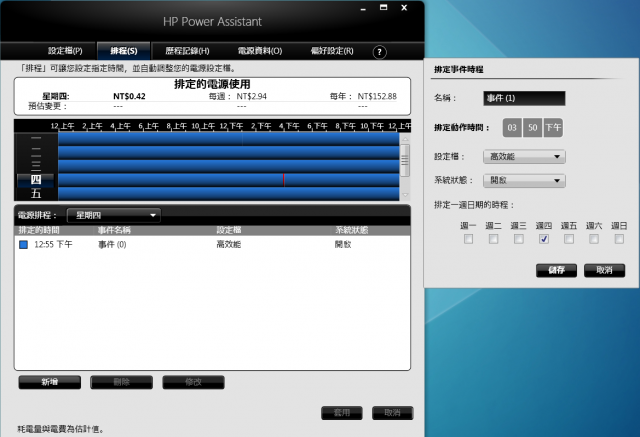640x437 pixels.
Task: Expand the 設定檔 高效能 dropdown
Action: 524,157
